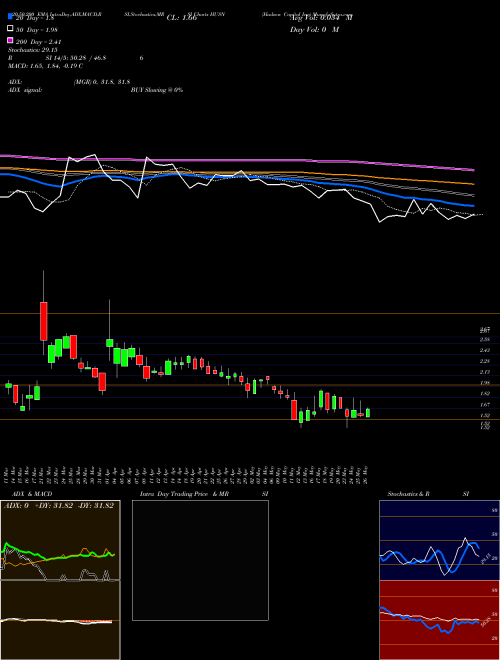Click the 'ADX: 0 +DY: 31.82 -DY: 31.82' header
Image resolution: width=500 pixels, height=660 pixels.
click(59, 506)
